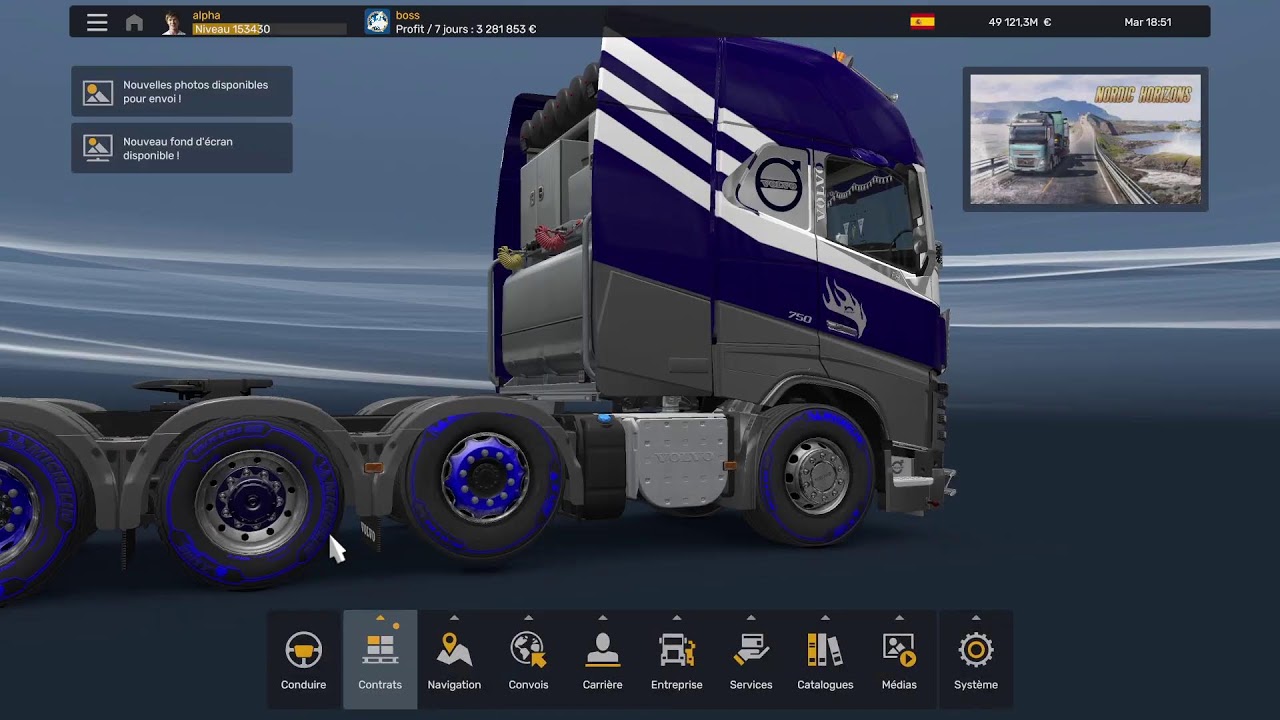Screen dimensions: 1280x720
Task: Open the Contrats cargo icon
Action: tap(380, 649)
